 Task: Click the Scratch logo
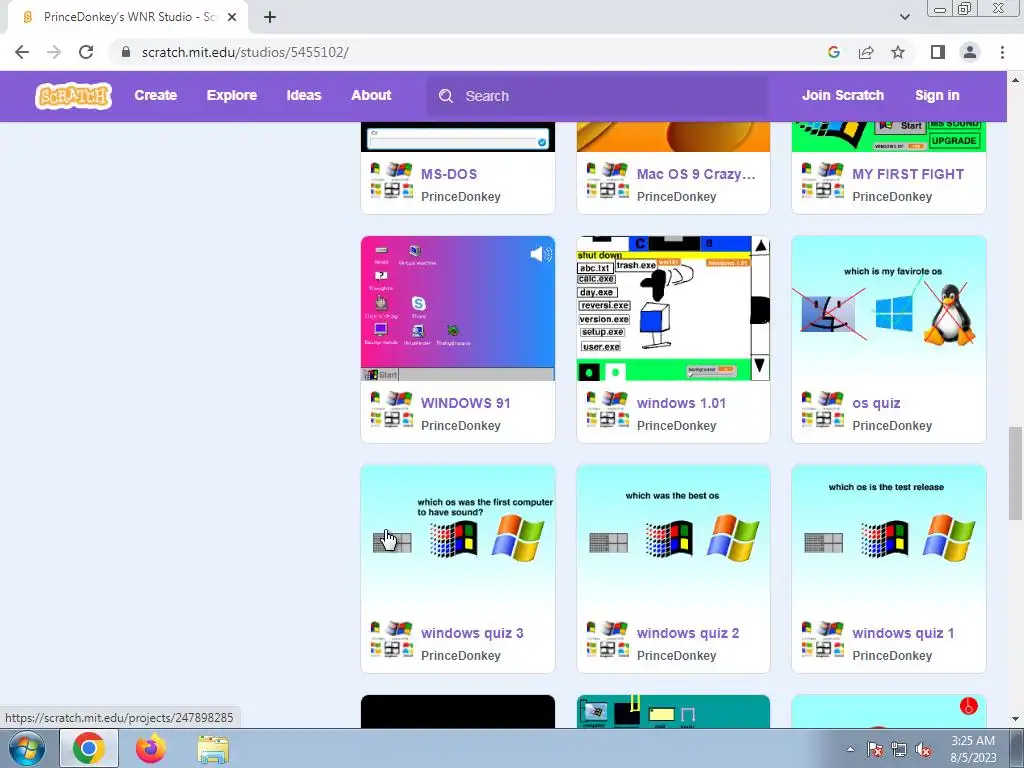point(73,95)
